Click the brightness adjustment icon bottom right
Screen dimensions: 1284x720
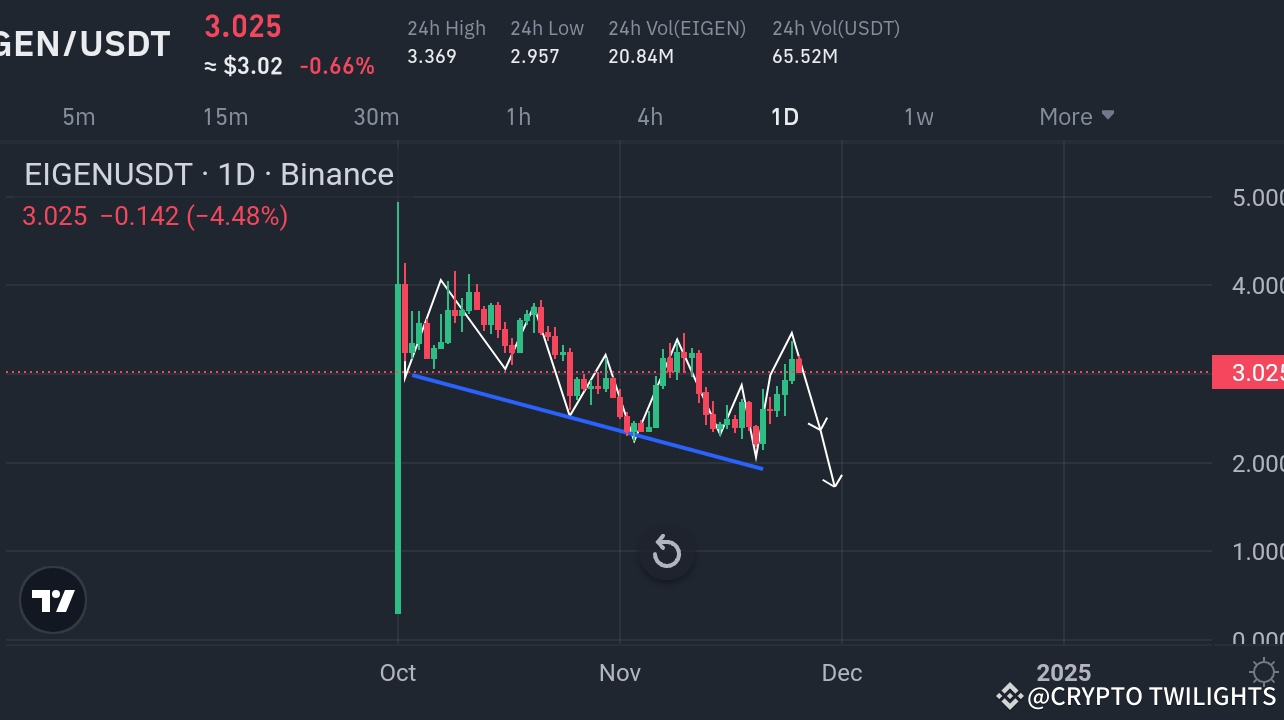click(1262, 672)
